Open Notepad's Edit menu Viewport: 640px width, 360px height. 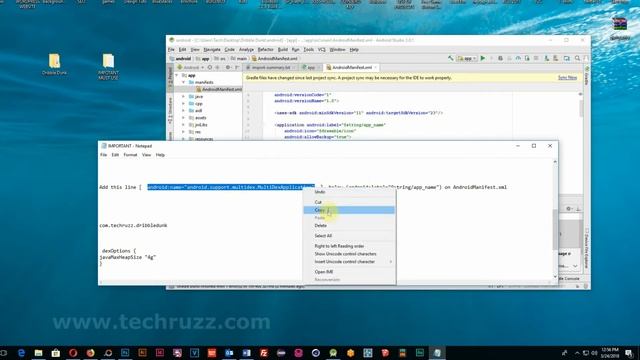(x=115, y=155)
